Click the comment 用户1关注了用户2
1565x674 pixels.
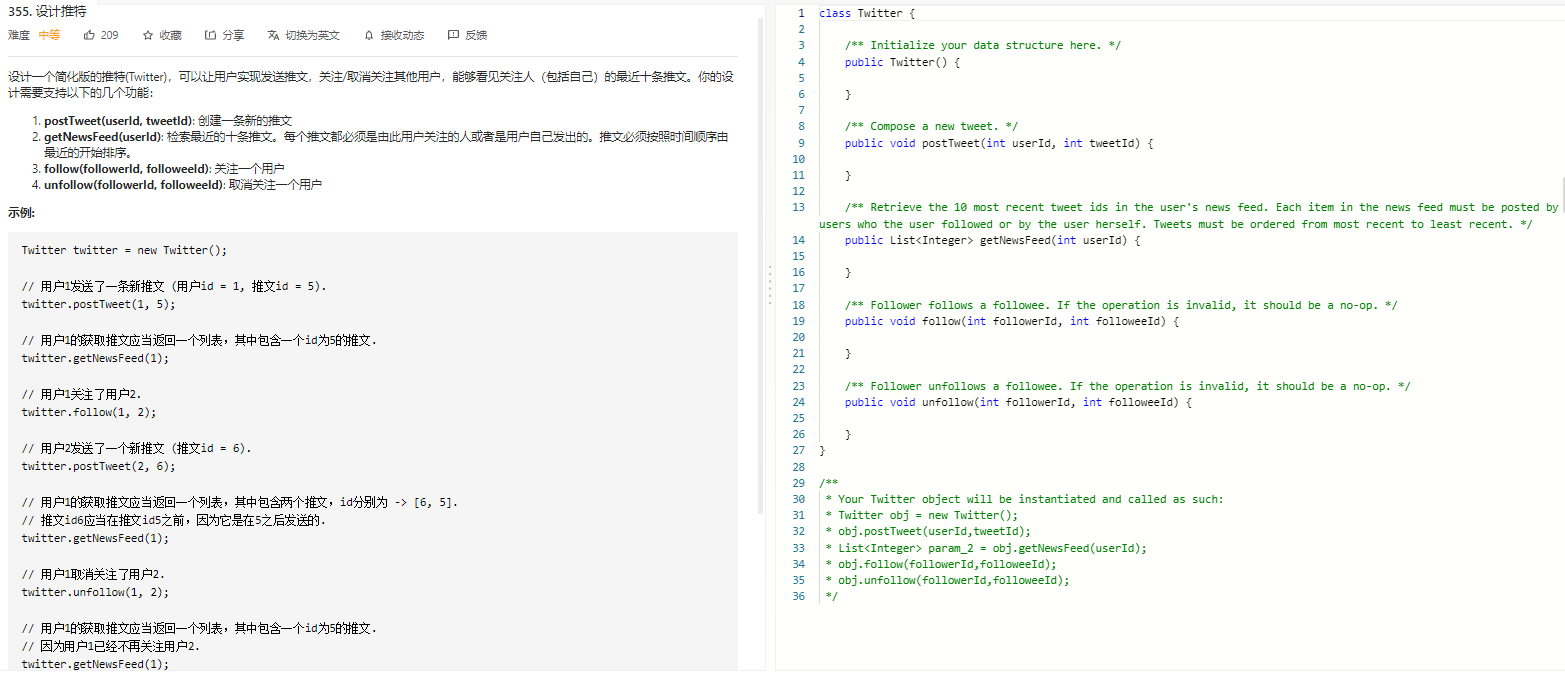tap(82, 394)
